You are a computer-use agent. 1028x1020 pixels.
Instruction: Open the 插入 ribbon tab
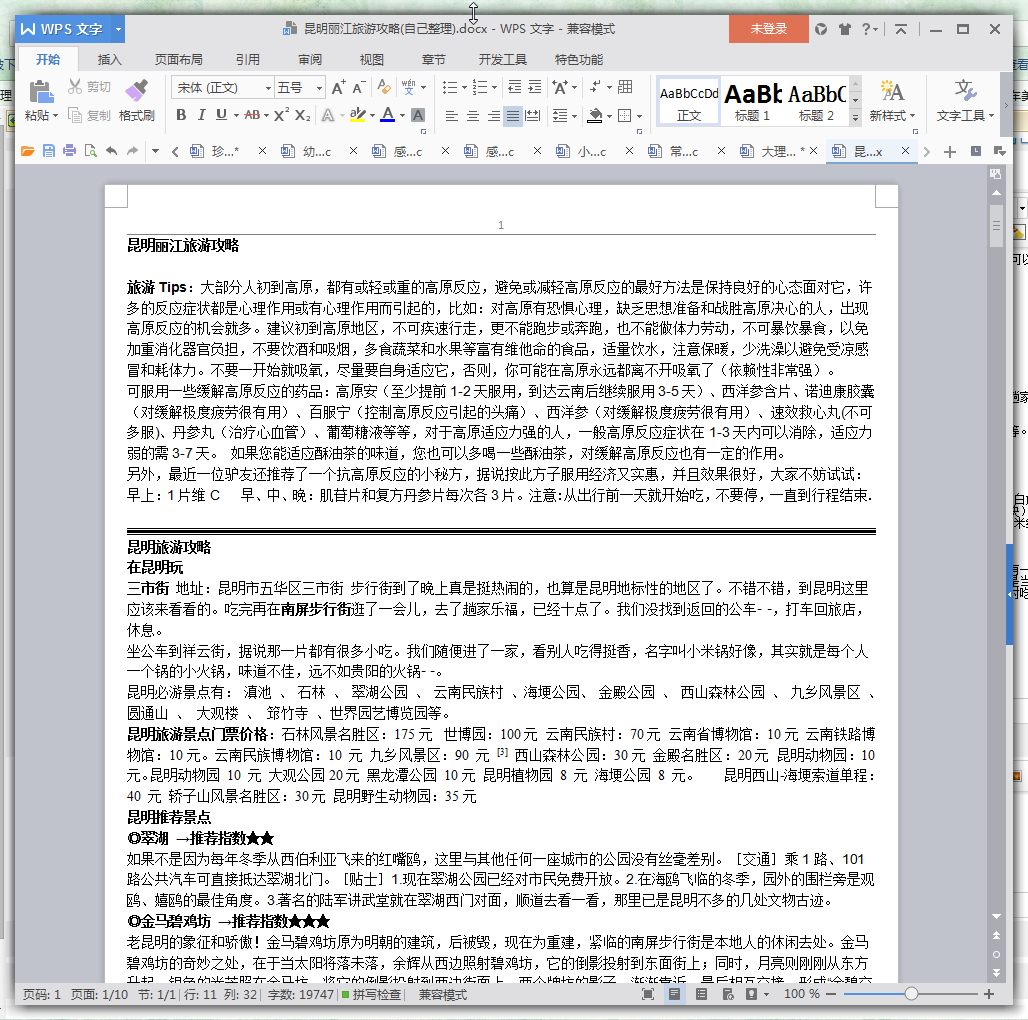(x=109, y=60)
